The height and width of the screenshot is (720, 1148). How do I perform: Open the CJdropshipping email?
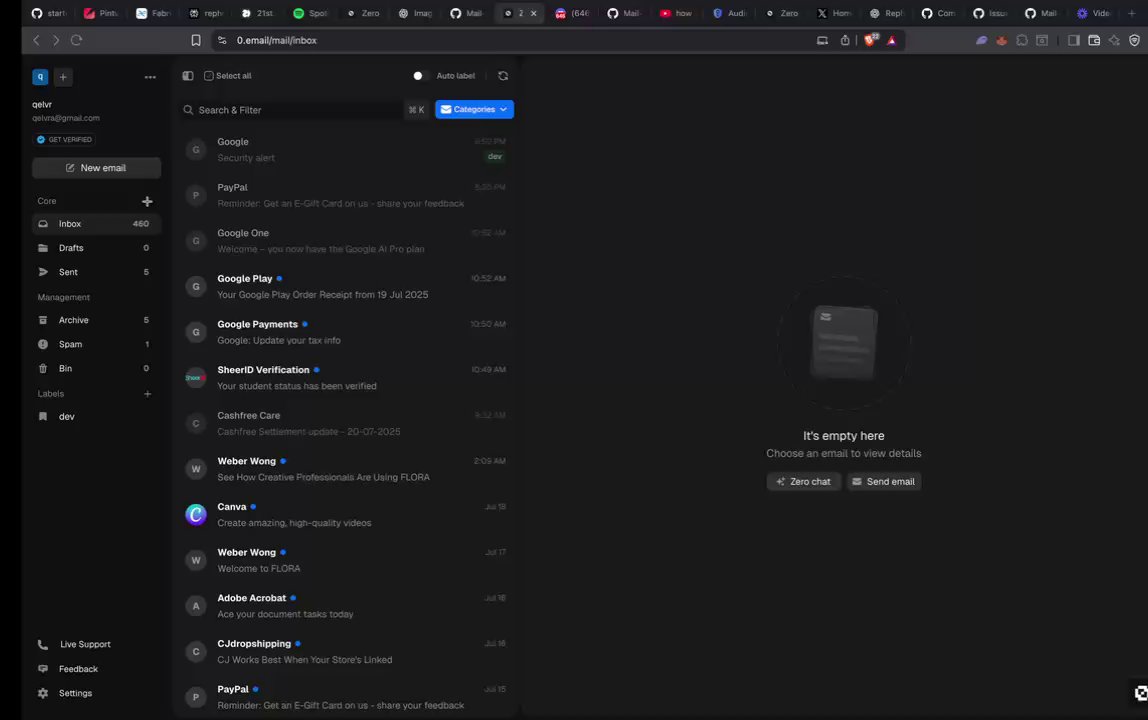pyautogui.click(x=344, y=651)
